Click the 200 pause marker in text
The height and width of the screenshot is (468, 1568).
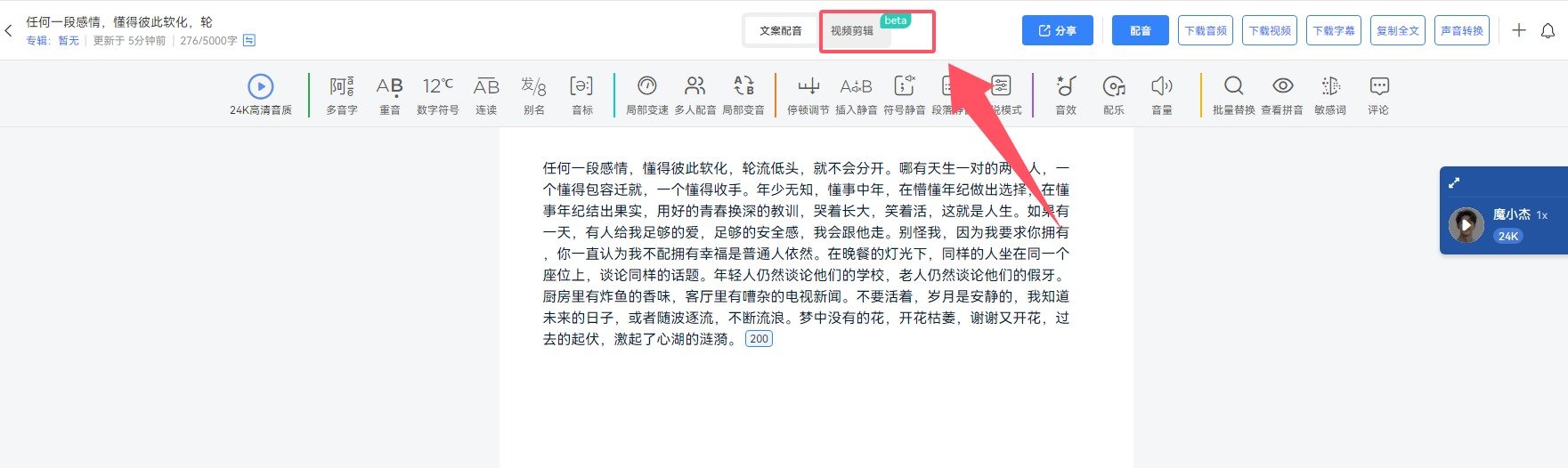(x=759, y=339)
